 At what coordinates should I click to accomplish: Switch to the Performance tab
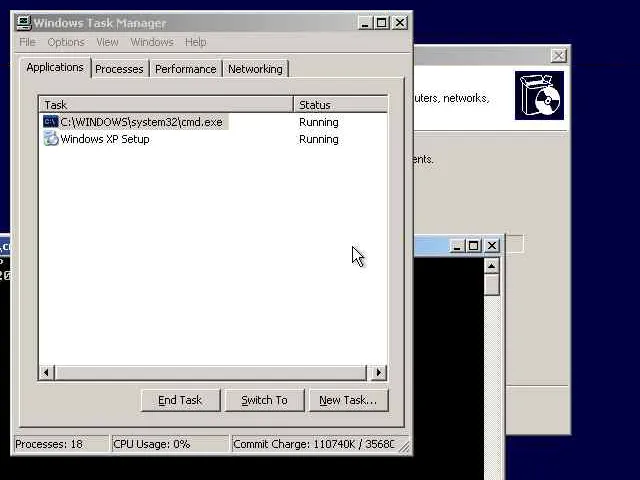(185, 69)
